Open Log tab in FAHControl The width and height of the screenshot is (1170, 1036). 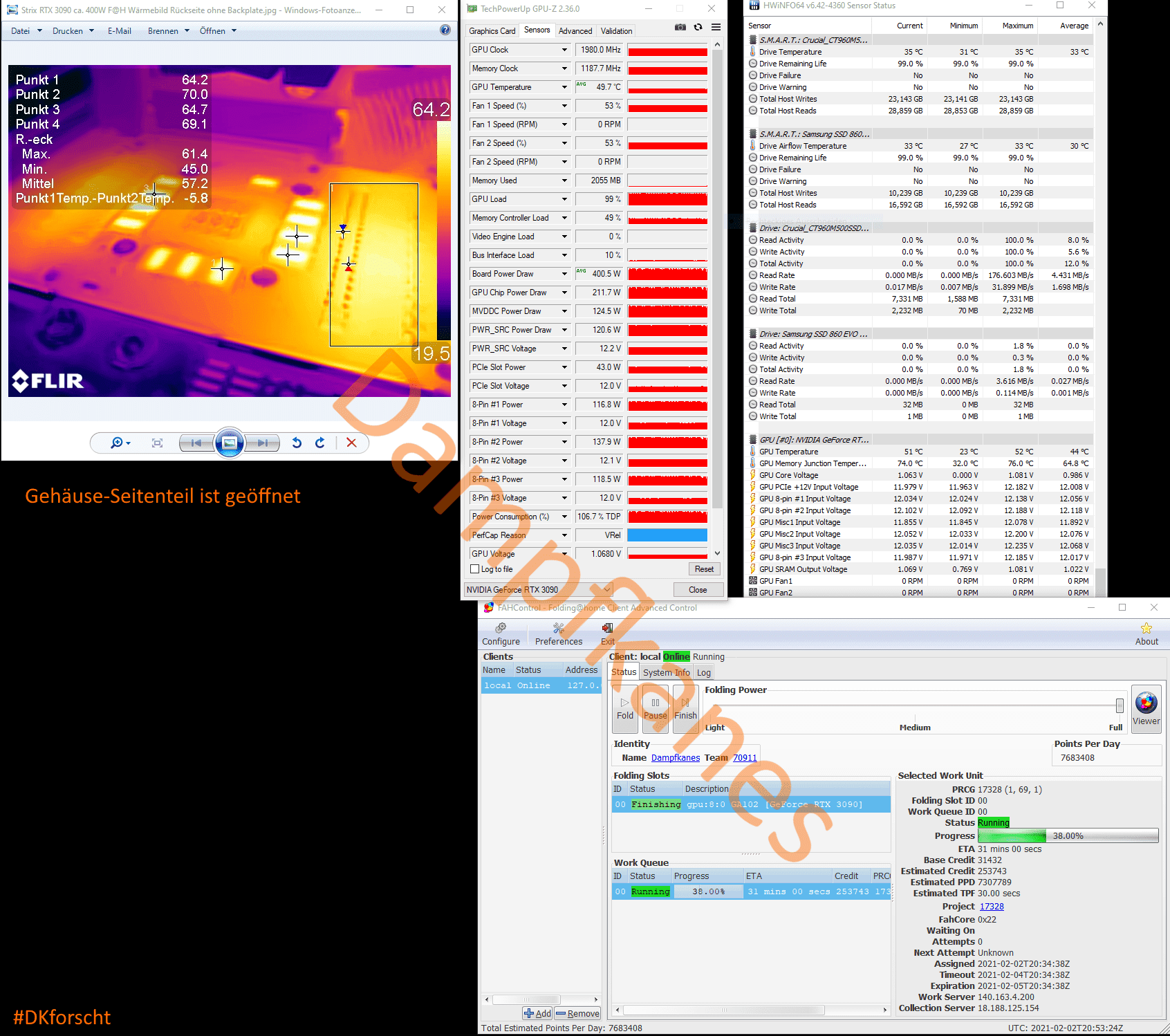pyautogui.click(x=704, y=672)
